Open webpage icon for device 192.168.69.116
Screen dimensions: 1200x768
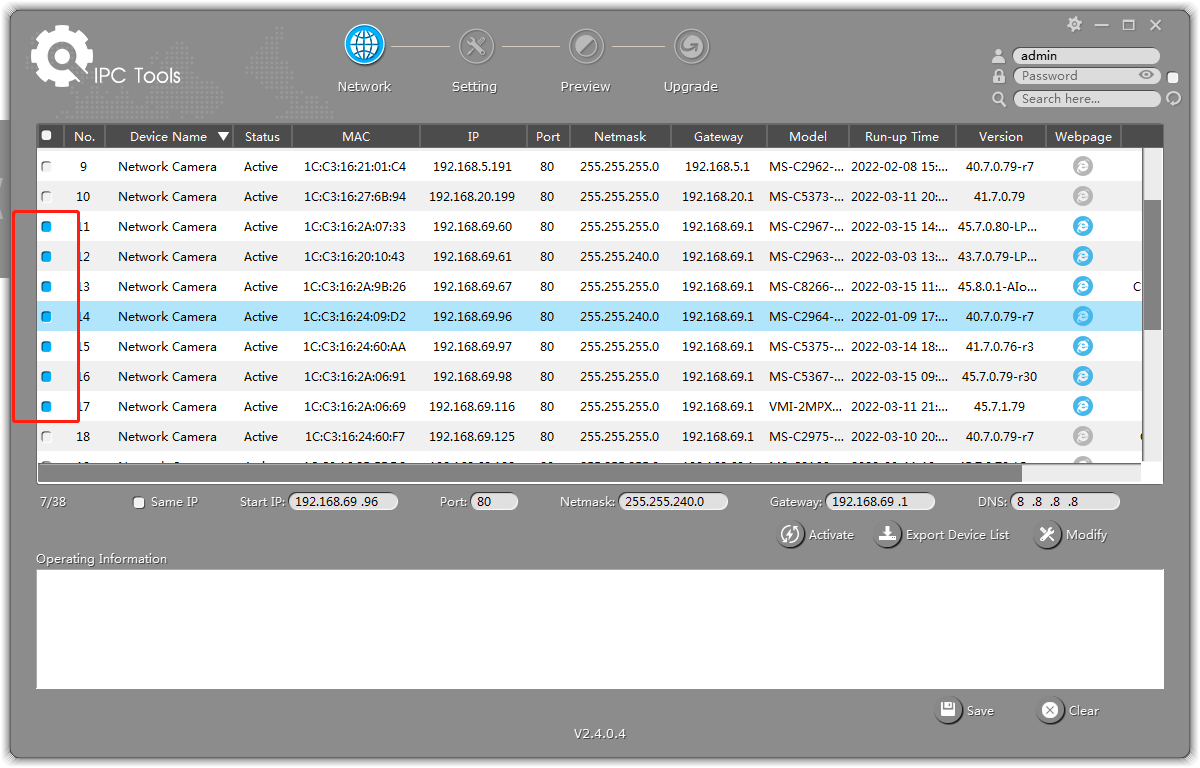click(1082, 407)
